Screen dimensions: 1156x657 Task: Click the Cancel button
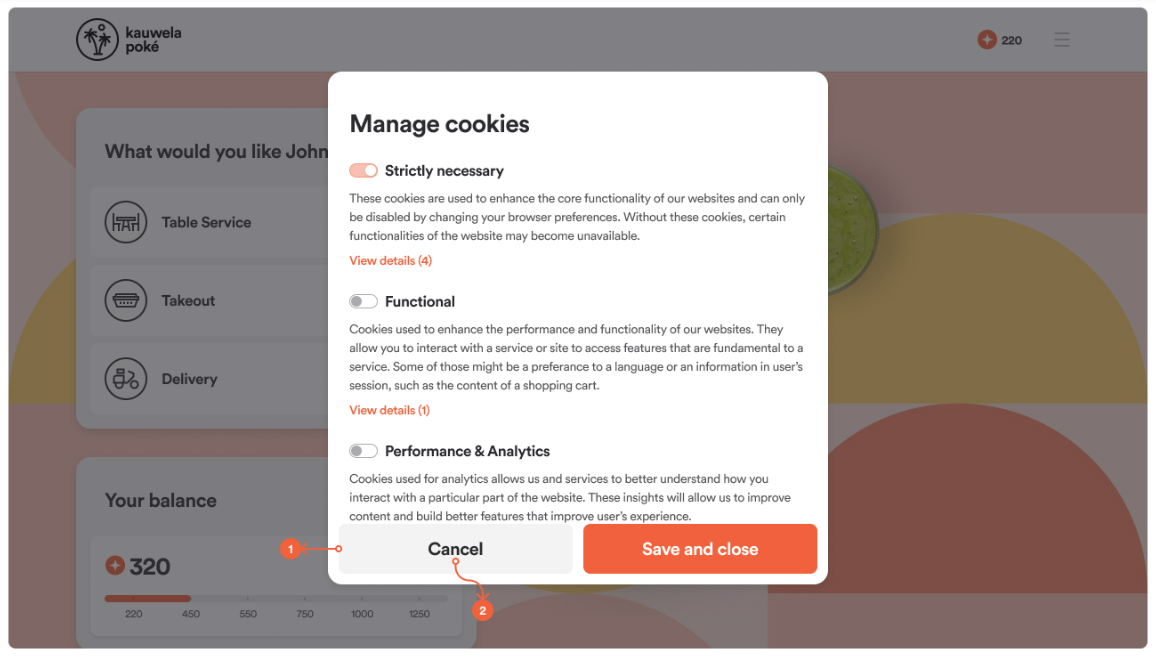[x=456, y=549]
